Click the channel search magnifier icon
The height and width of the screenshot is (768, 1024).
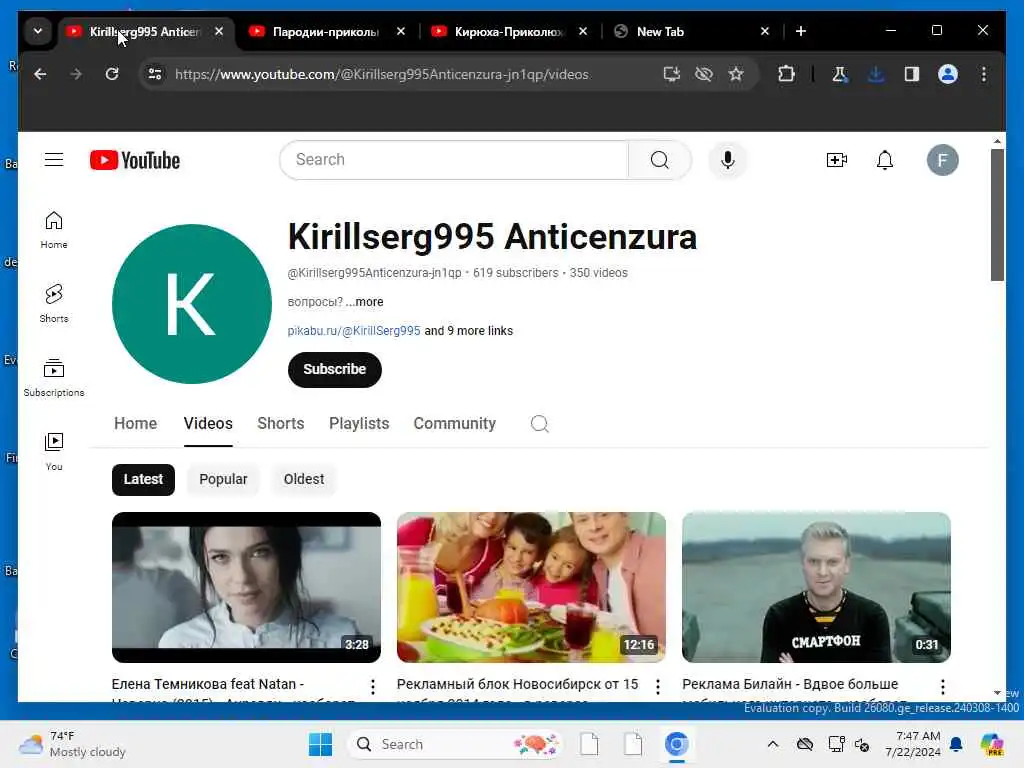point(539,424)
